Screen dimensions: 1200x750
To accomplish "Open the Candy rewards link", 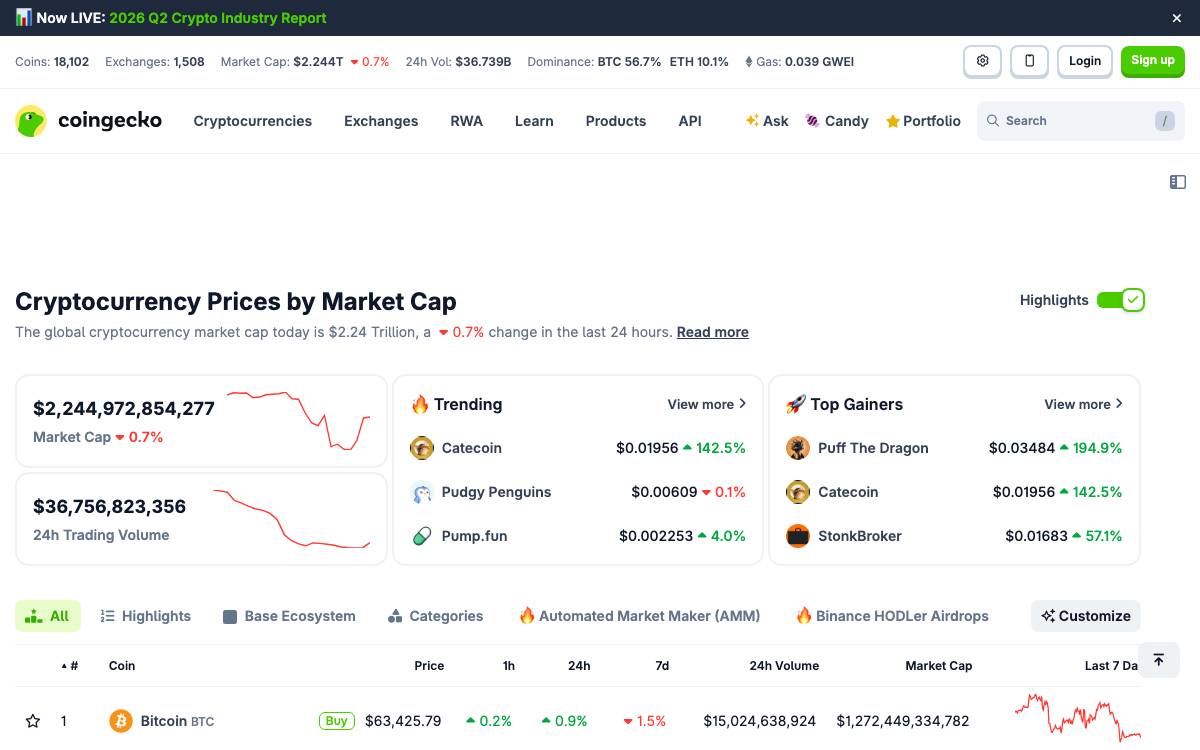I will click(837, 121).
